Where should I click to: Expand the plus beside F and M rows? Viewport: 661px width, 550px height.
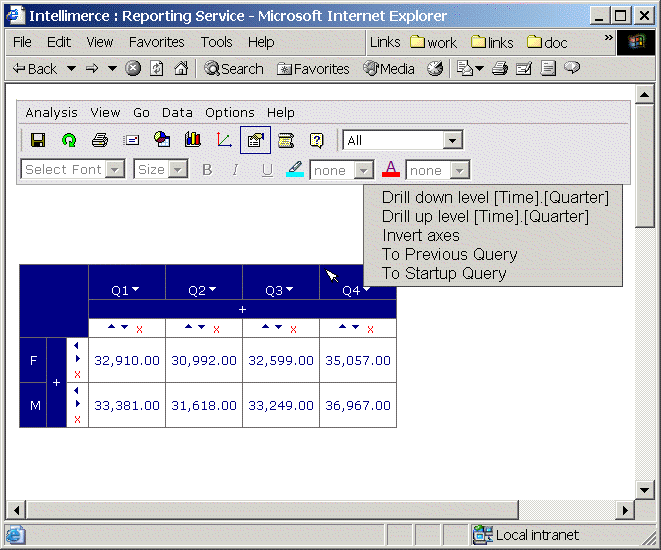[x=56, y=383]
